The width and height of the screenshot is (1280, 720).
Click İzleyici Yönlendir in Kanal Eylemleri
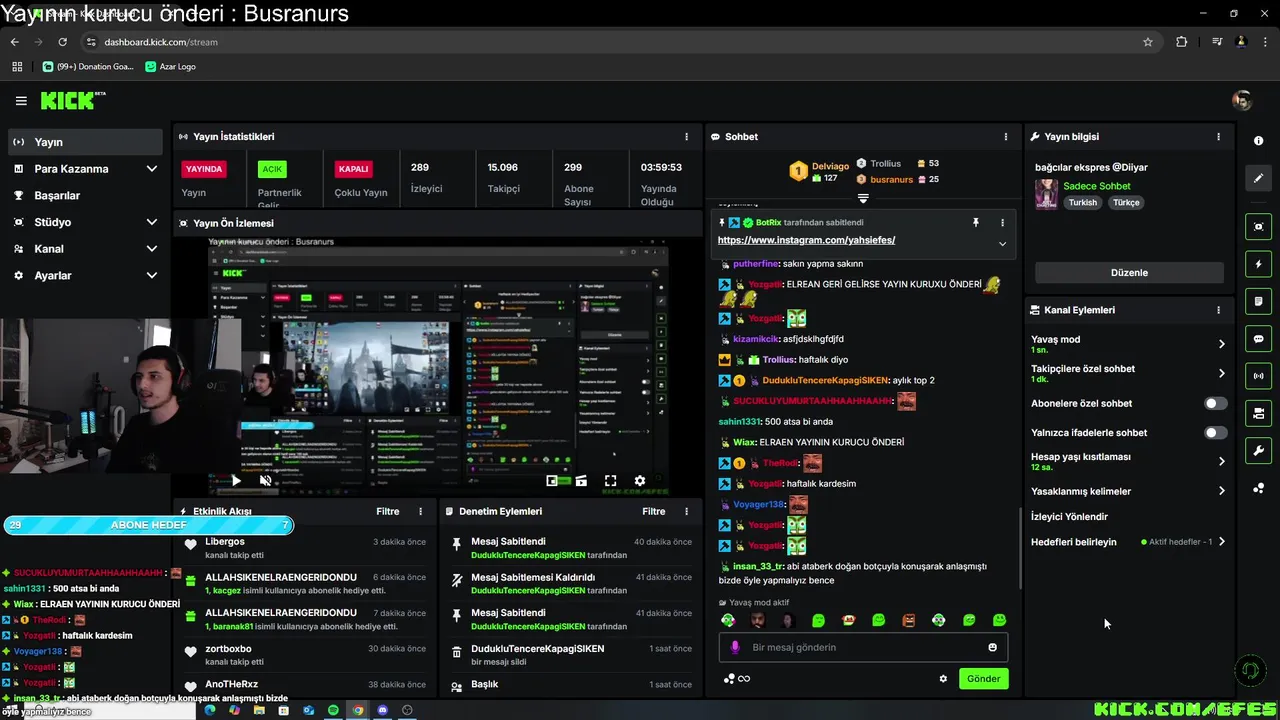click(1069, 517)
